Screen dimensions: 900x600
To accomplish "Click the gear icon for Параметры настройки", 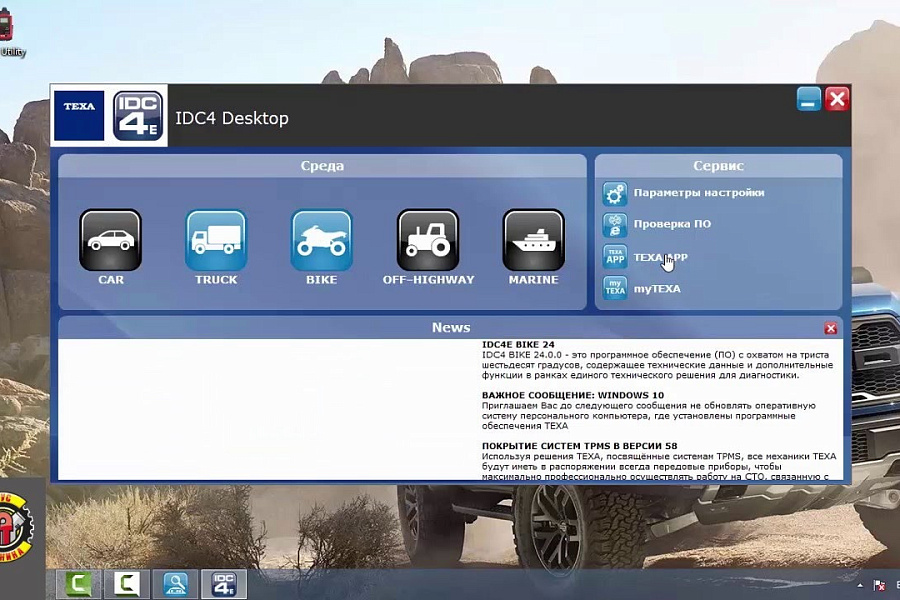I will click(x=614, y=193).
